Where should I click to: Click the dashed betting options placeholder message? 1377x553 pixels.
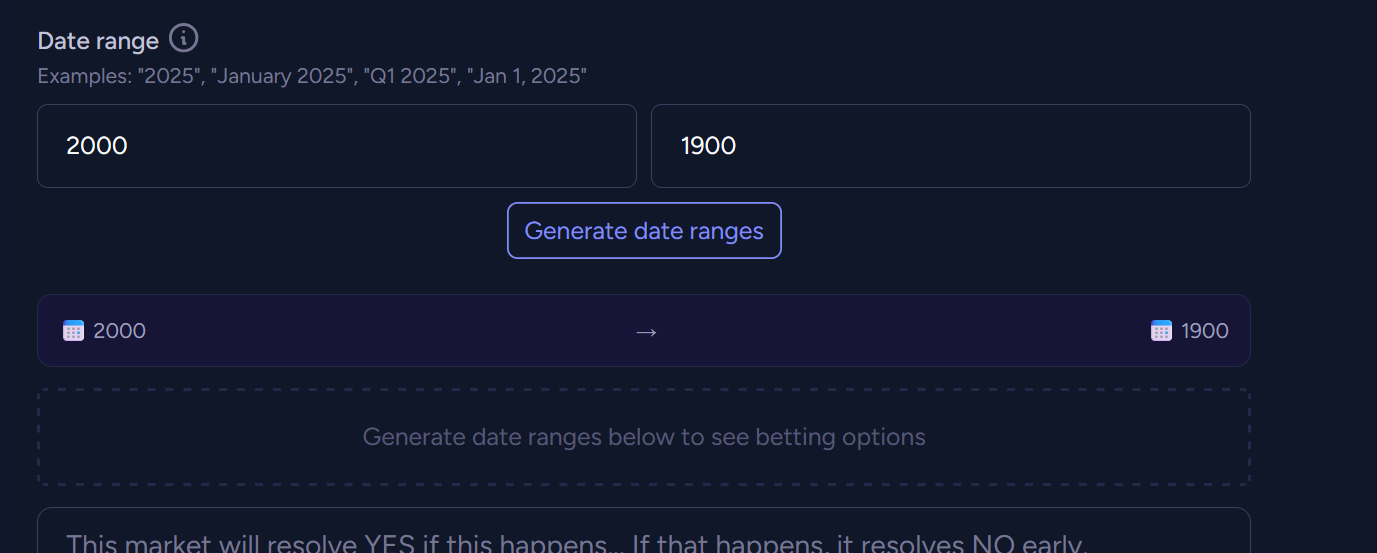(x=644, y=437)
